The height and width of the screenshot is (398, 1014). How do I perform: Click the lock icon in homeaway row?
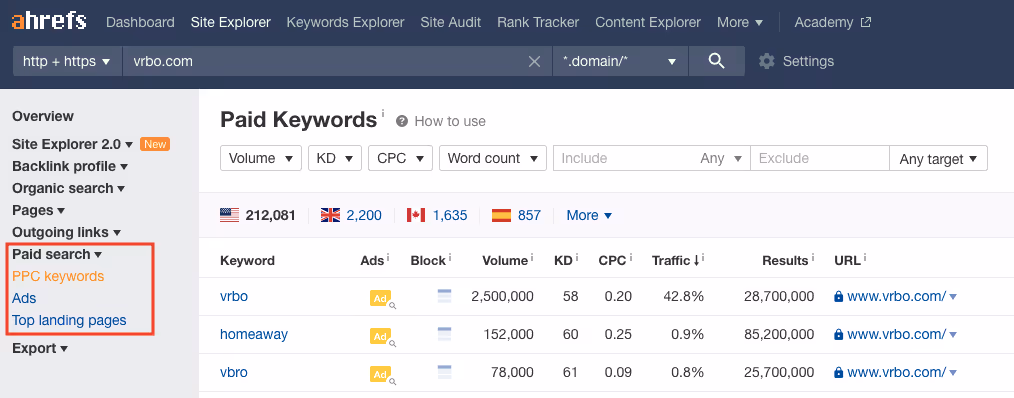coord(839,335)
